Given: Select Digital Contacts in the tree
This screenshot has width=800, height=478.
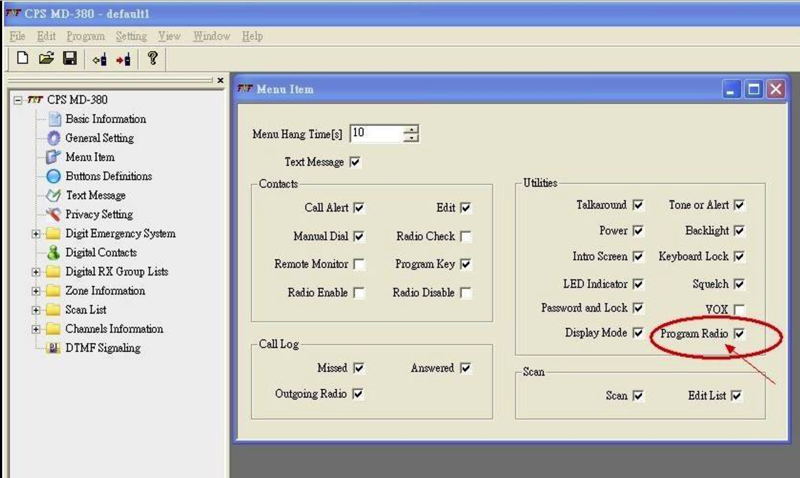Looking at the screenshot, I should [x=101, y=253].
